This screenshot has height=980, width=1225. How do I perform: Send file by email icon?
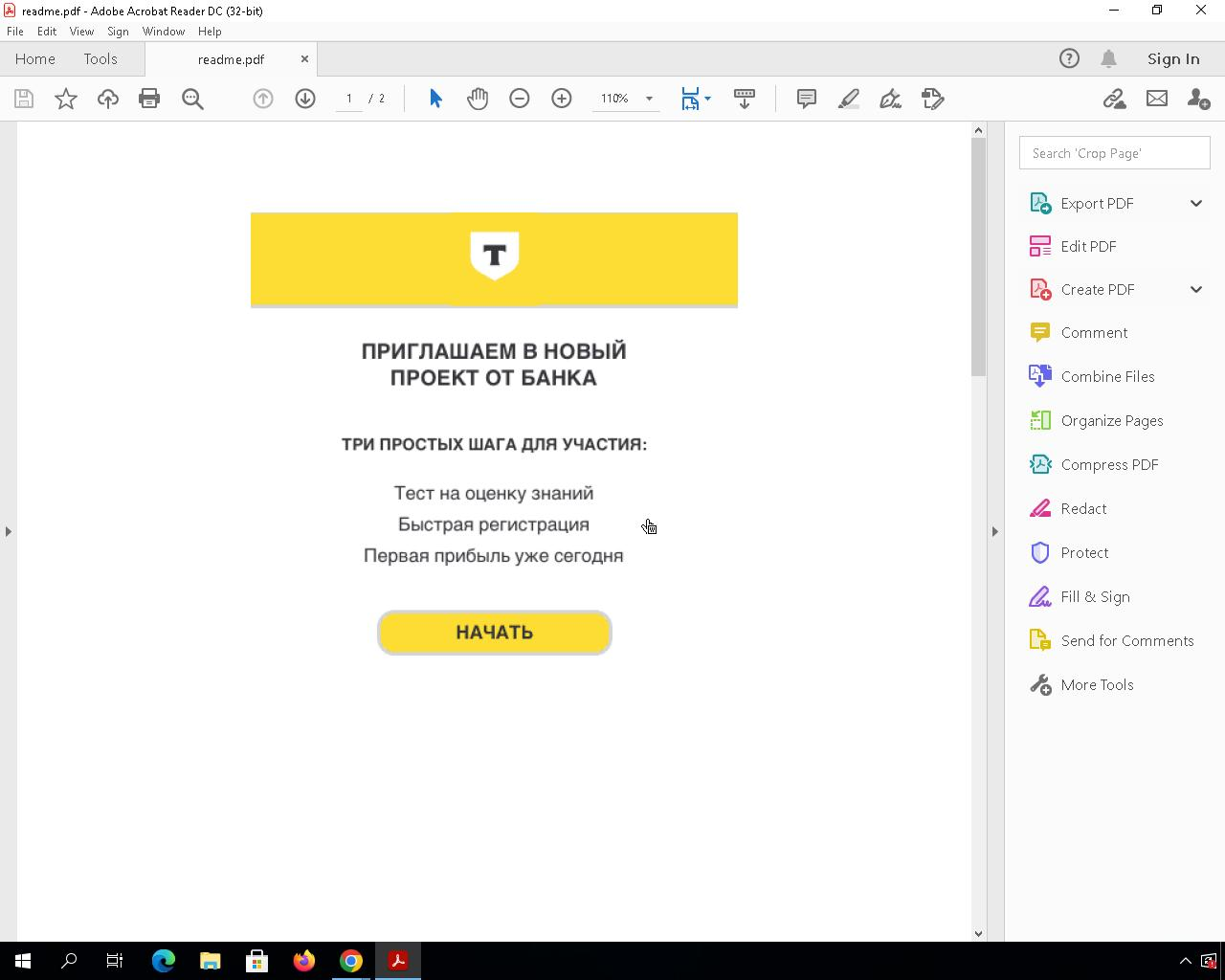point(1157,99)
